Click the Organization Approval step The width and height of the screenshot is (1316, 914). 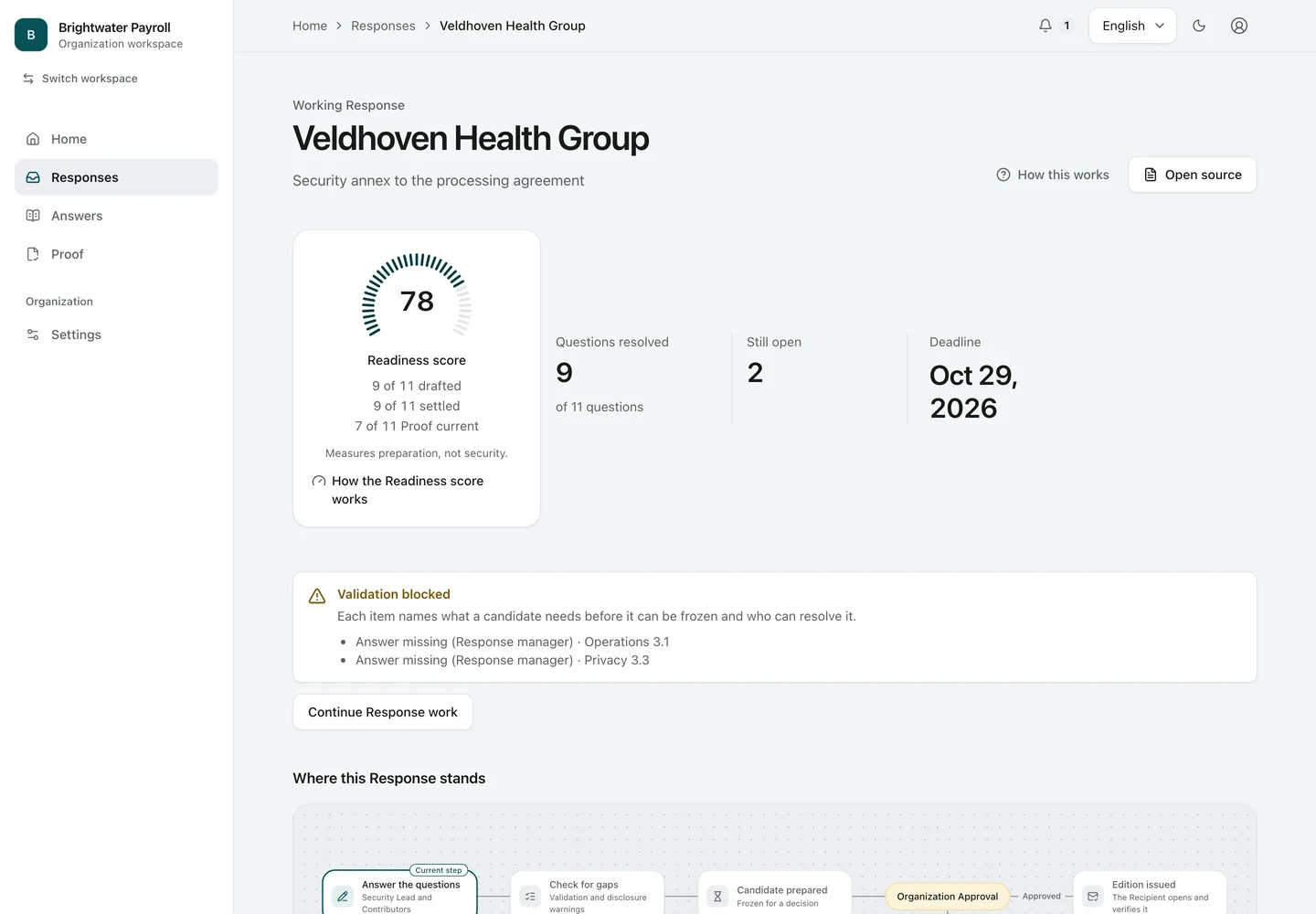948,897
